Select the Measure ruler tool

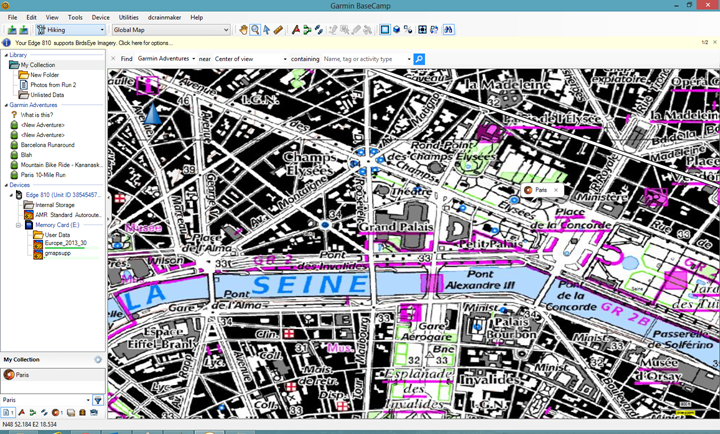pos(278,30)
